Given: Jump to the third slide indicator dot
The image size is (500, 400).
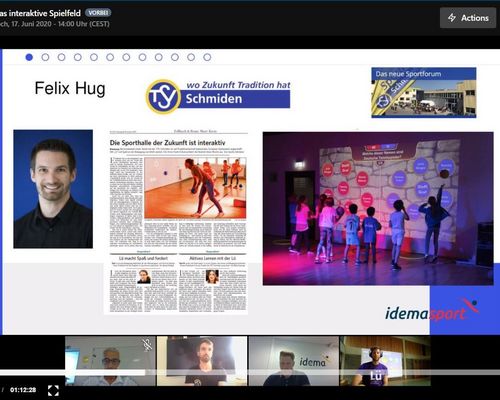Looking at the screenshot, I should 61,57.
